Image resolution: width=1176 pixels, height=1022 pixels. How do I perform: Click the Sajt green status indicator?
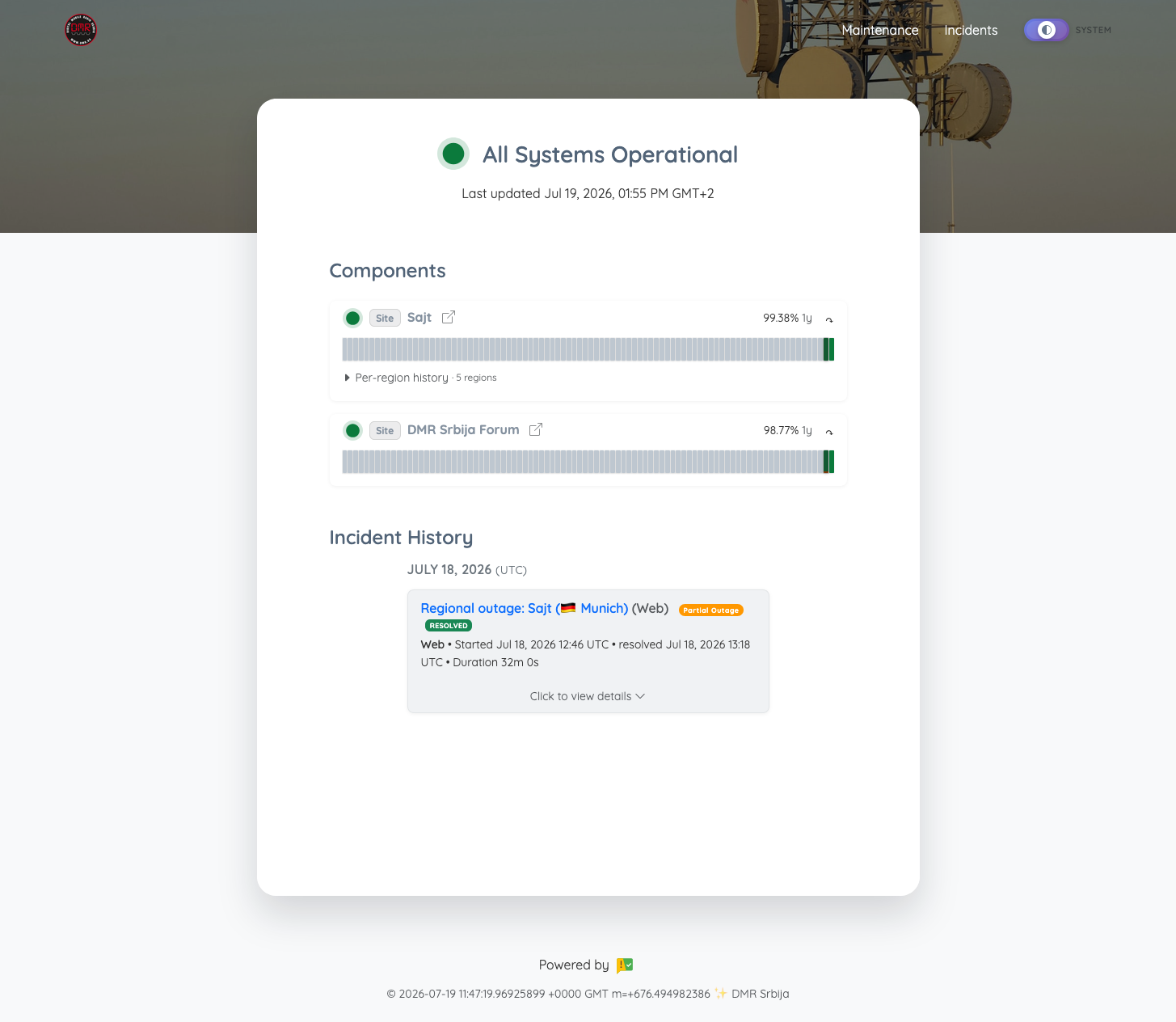tap(352, 318)
